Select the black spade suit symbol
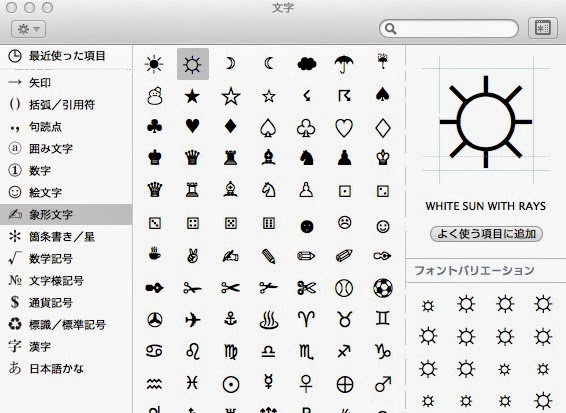 (383, 96)
